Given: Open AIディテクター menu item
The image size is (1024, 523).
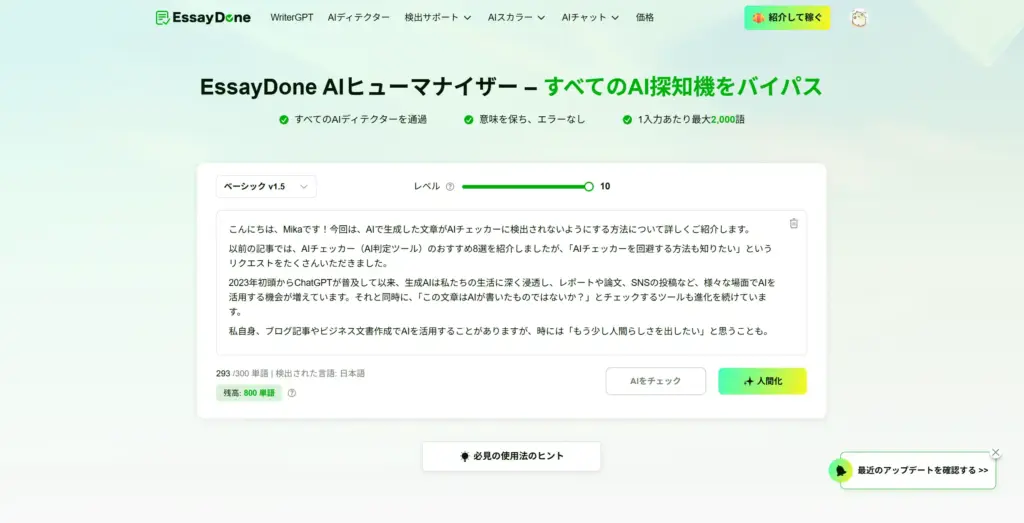Looking at the screenshot, I should (x=359, y=18).
